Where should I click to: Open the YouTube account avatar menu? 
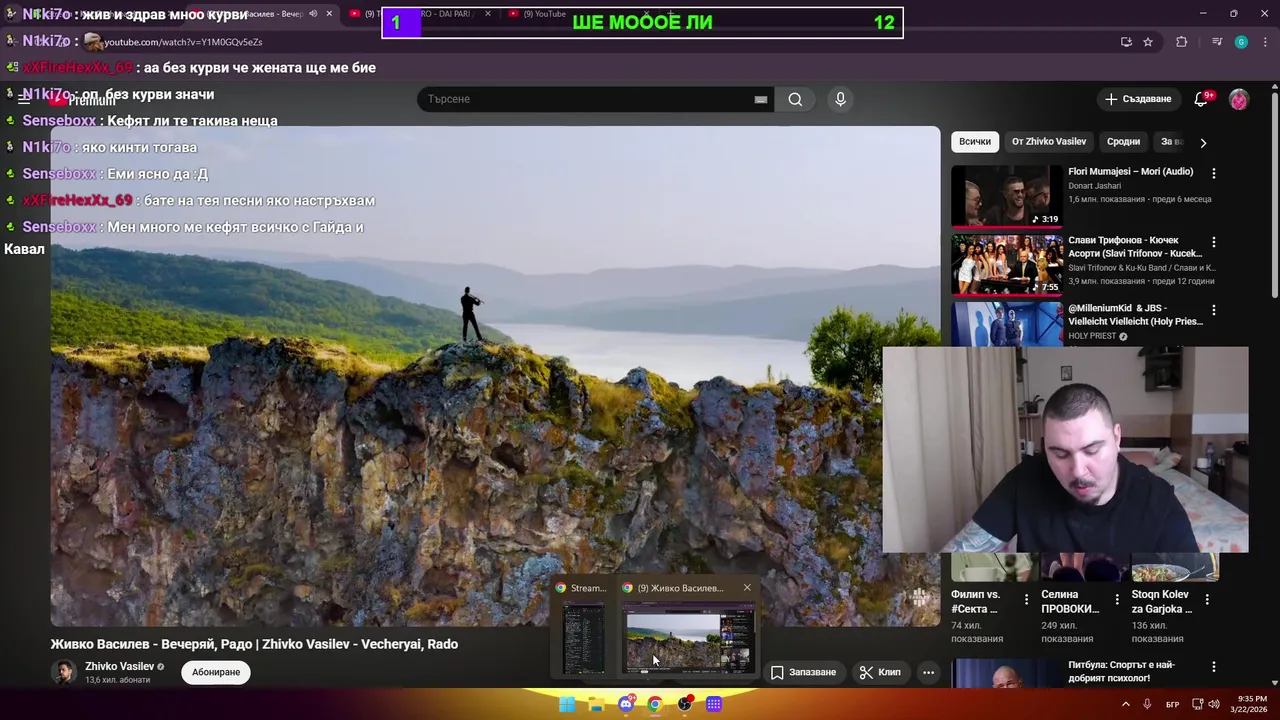1239,99
